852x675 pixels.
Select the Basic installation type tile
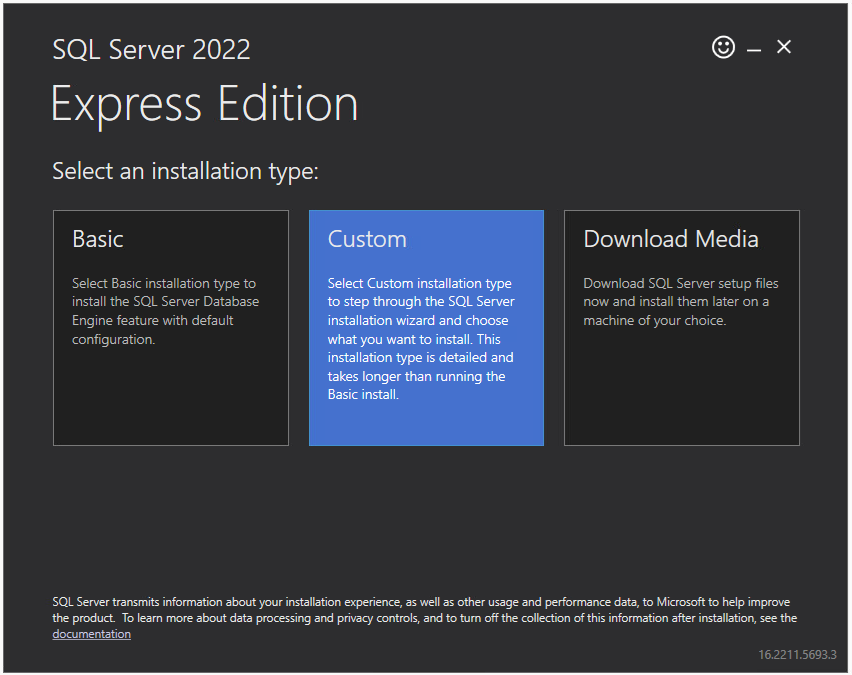point(170,327)
